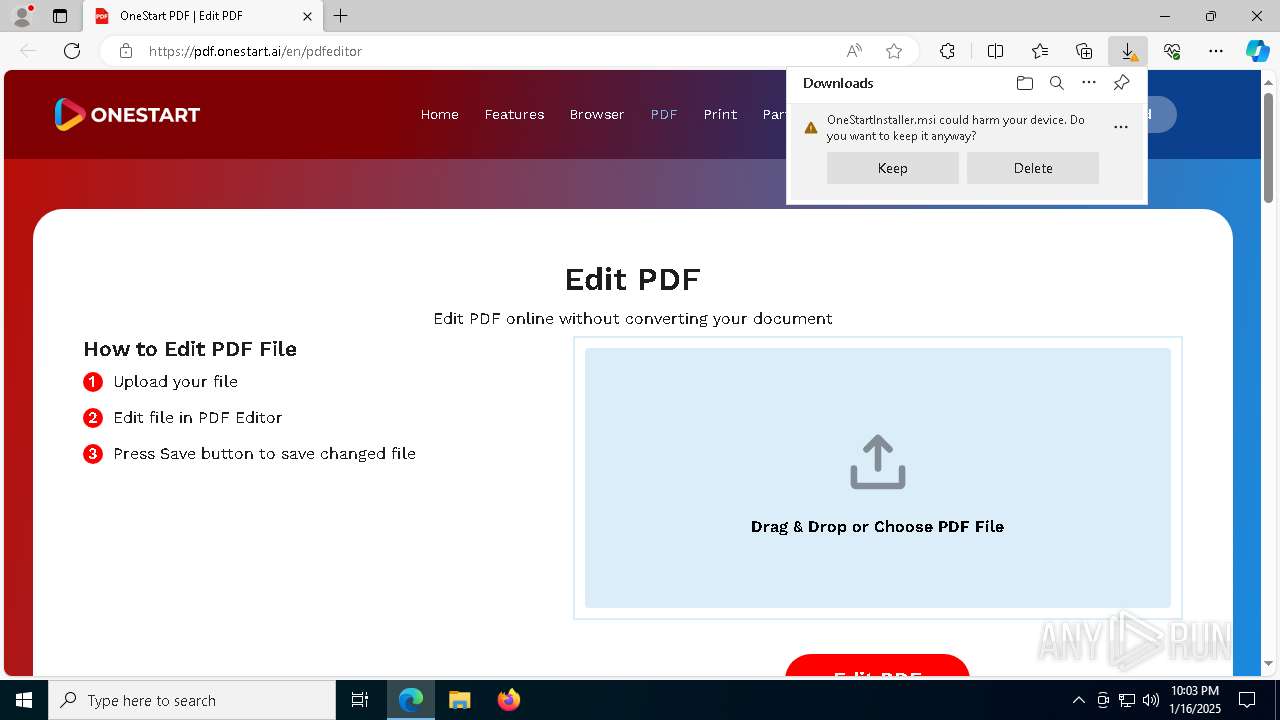Open the Browser nav item
Screen dimensions: 1280x720
tap(597, 114)
